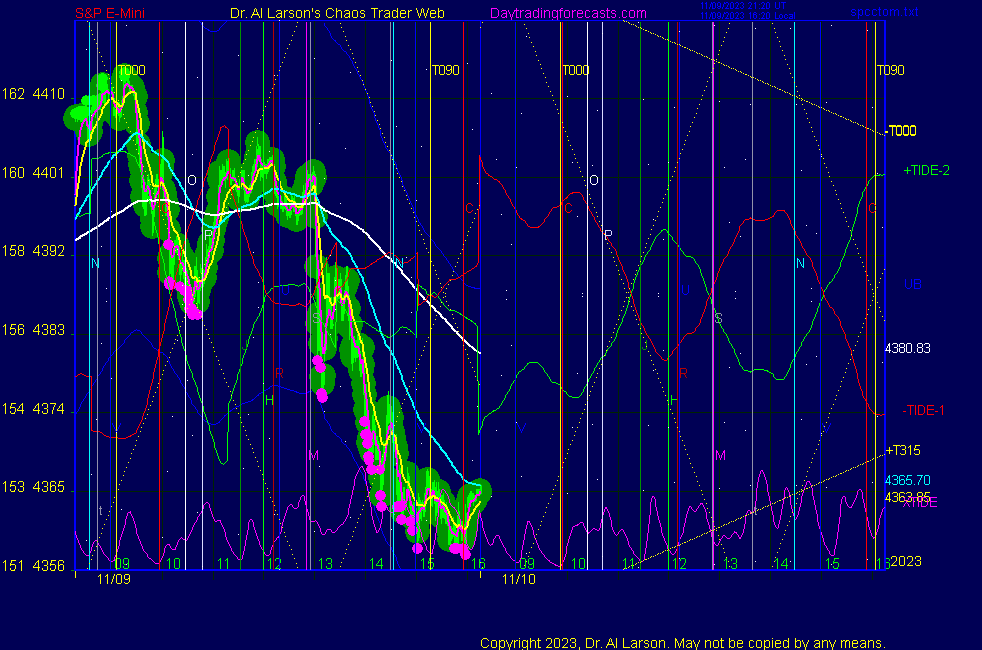
Task: Click the 4410 price level on y-axis
Action: pos(49,94)
